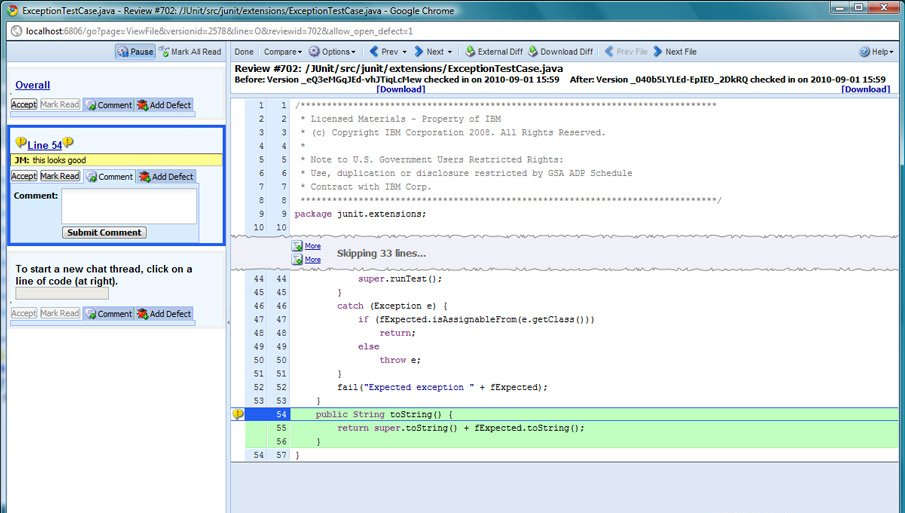Click the Pause chat button

pyautogui.click(x=135, y=52)
